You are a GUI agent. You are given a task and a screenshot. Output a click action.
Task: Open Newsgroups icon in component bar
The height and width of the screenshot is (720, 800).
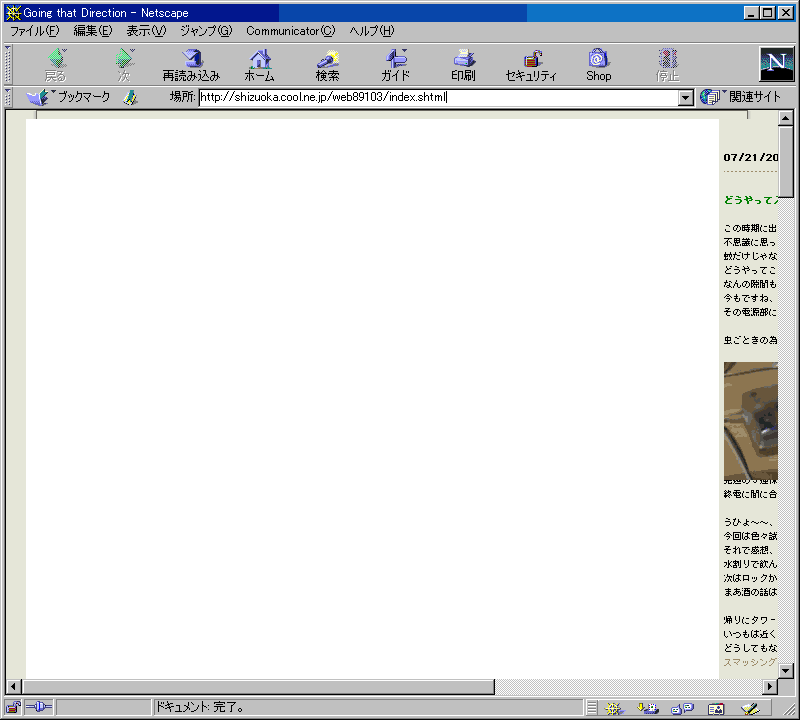click(682, 708)
